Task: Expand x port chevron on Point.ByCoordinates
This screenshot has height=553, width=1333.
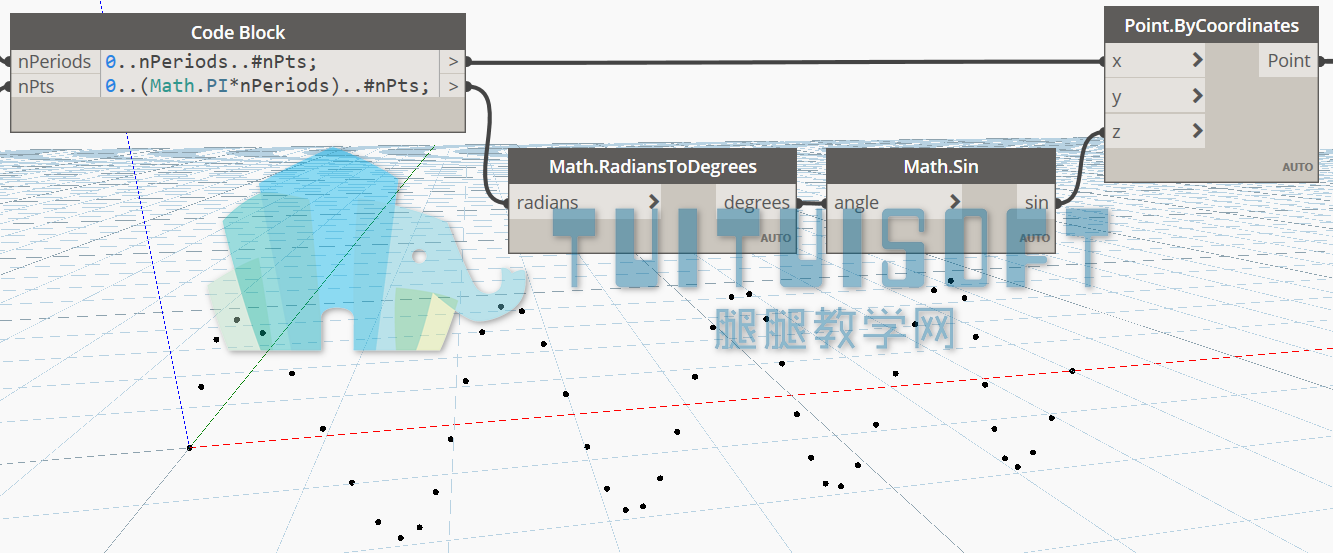Action: click(1197, 61)
